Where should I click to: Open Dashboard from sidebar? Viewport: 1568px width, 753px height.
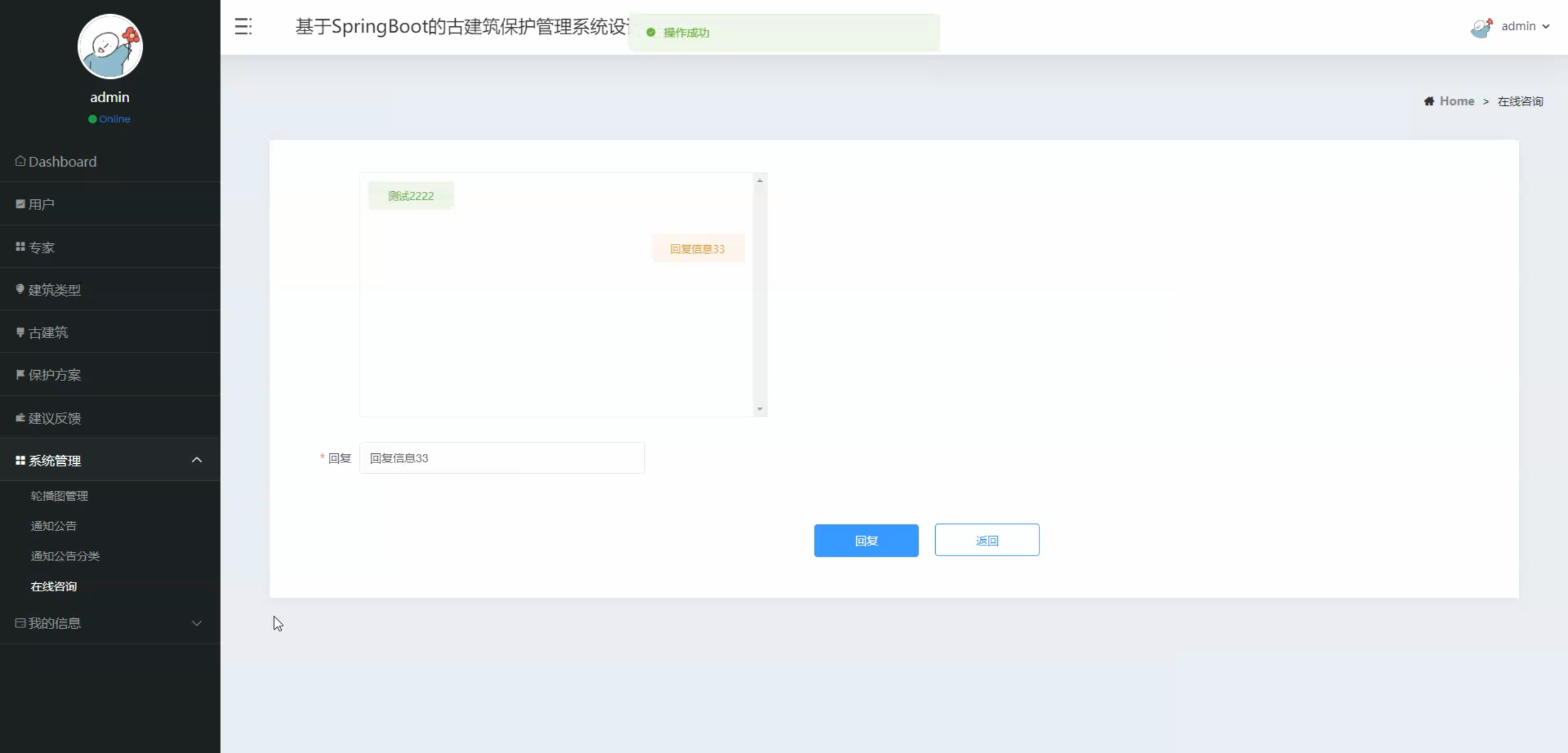62,161
